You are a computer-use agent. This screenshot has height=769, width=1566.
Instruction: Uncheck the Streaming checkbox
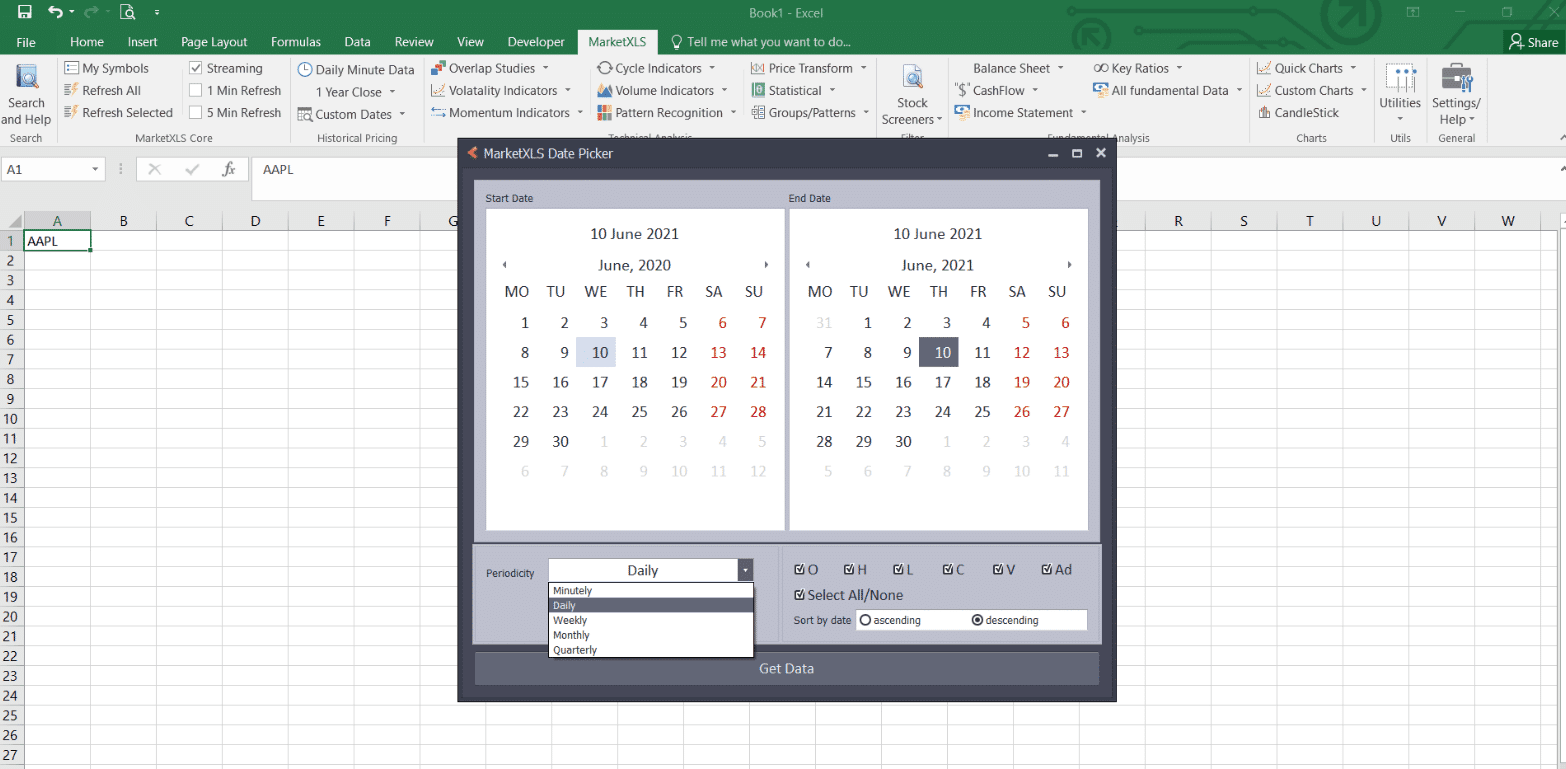coord(196,69)
